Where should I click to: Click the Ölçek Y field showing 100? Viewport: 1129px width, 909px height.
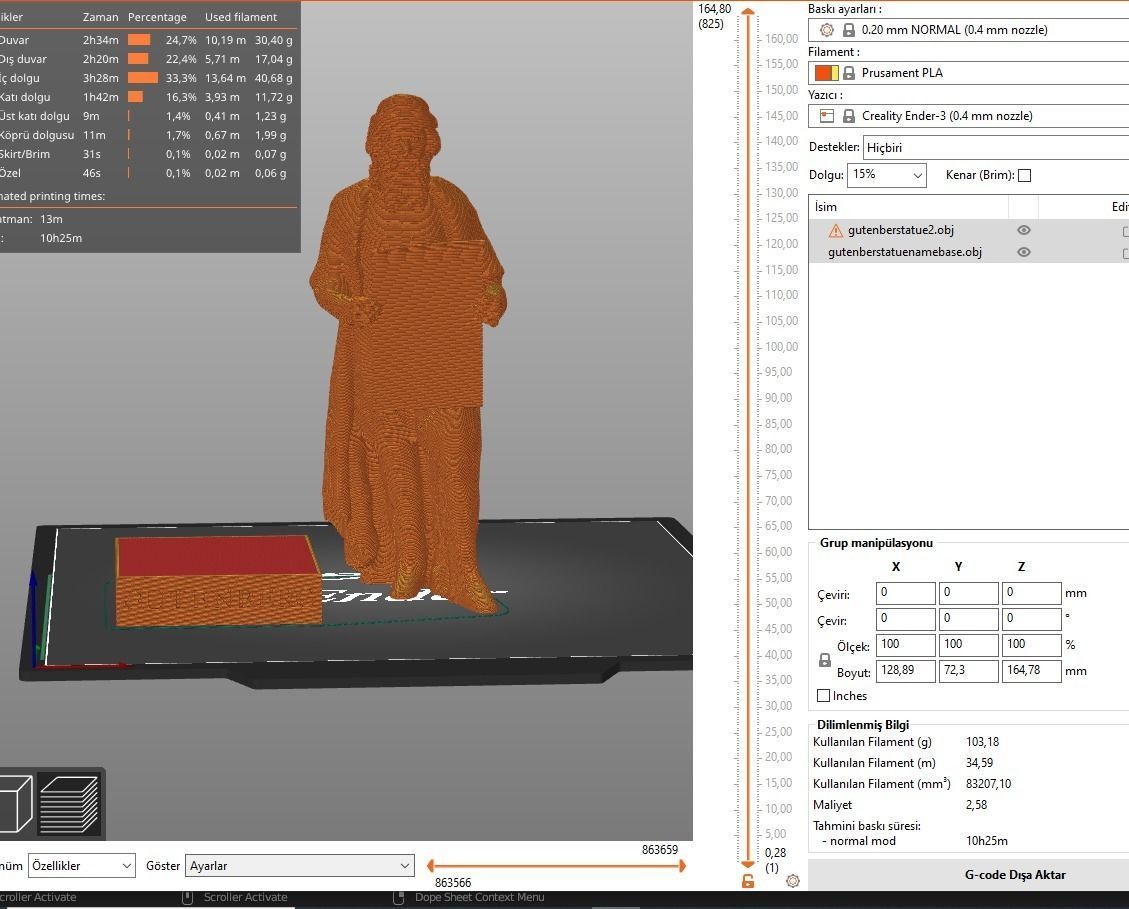pyautogui.click(x=968, y=645)
